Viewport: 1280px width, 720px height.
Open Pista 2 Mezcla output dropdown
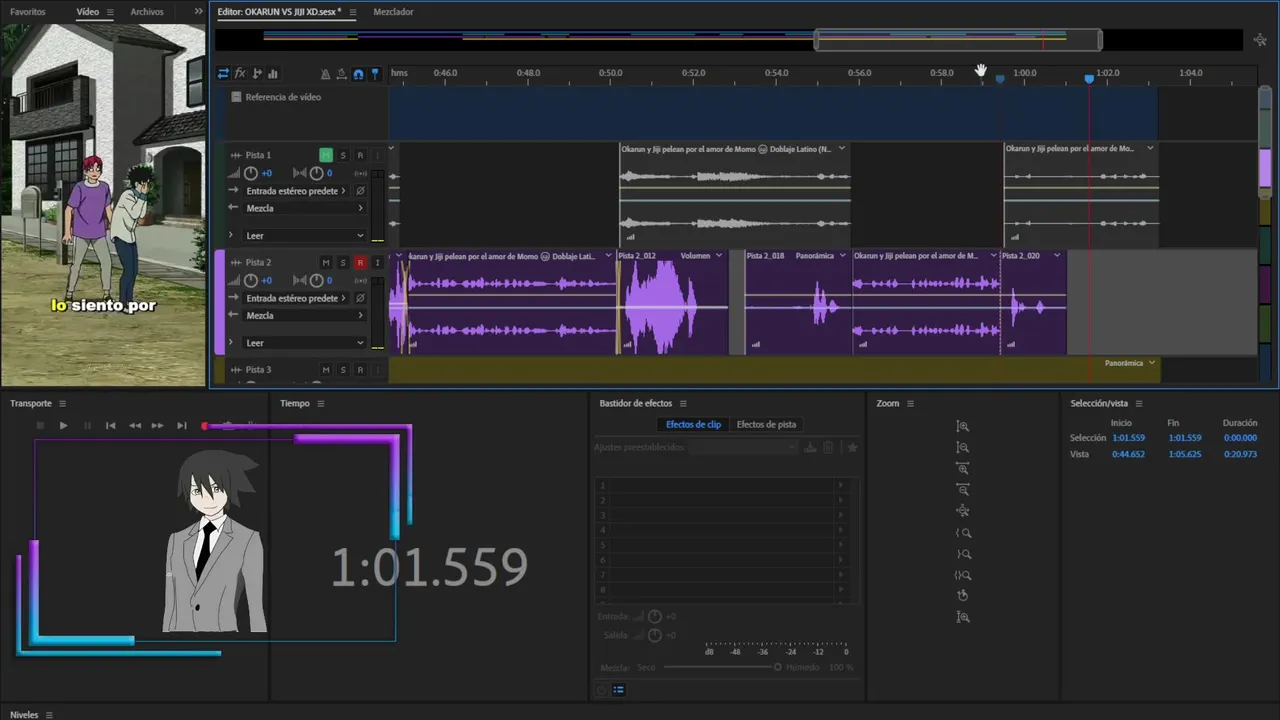click(x=305, y=315)
